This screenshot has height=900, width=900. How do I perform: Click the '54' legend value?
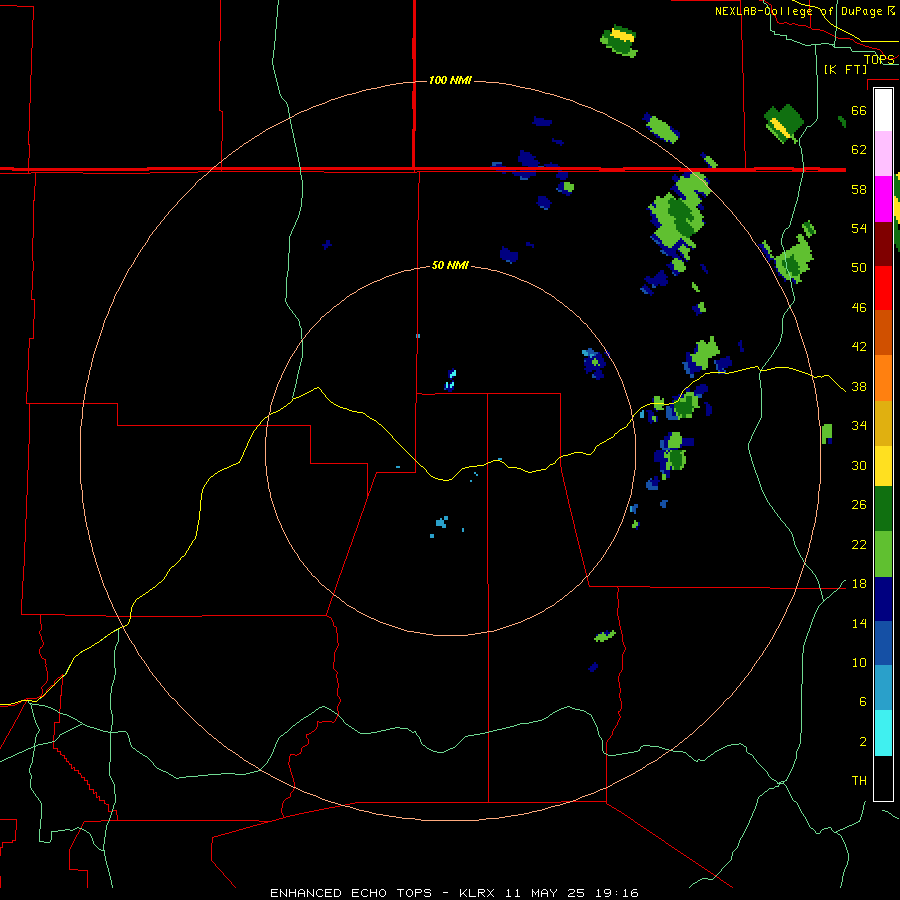tap(859, 228)
